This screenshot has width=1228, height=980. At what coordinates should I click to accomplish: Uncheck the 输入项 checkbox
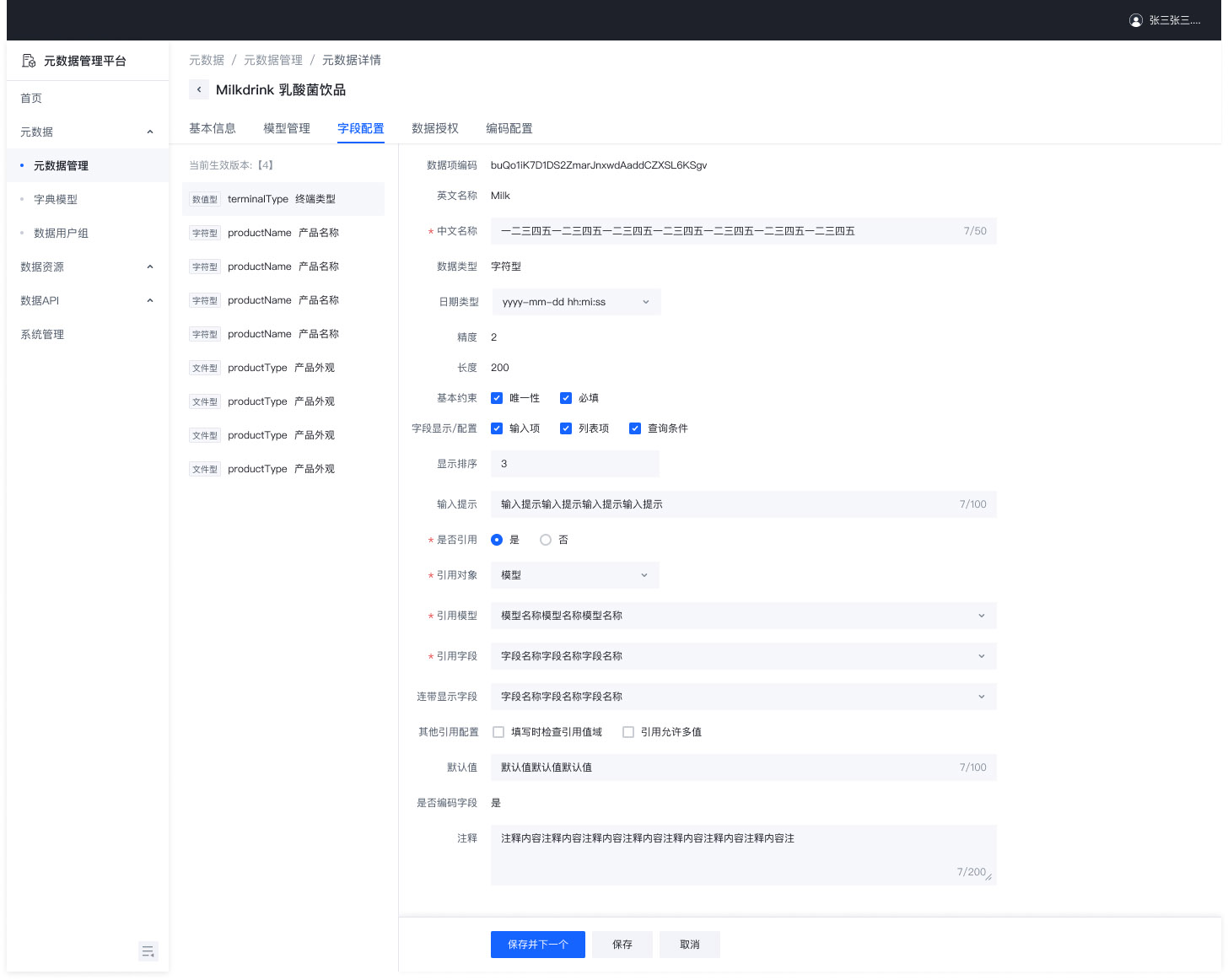(x=497, y=428)
